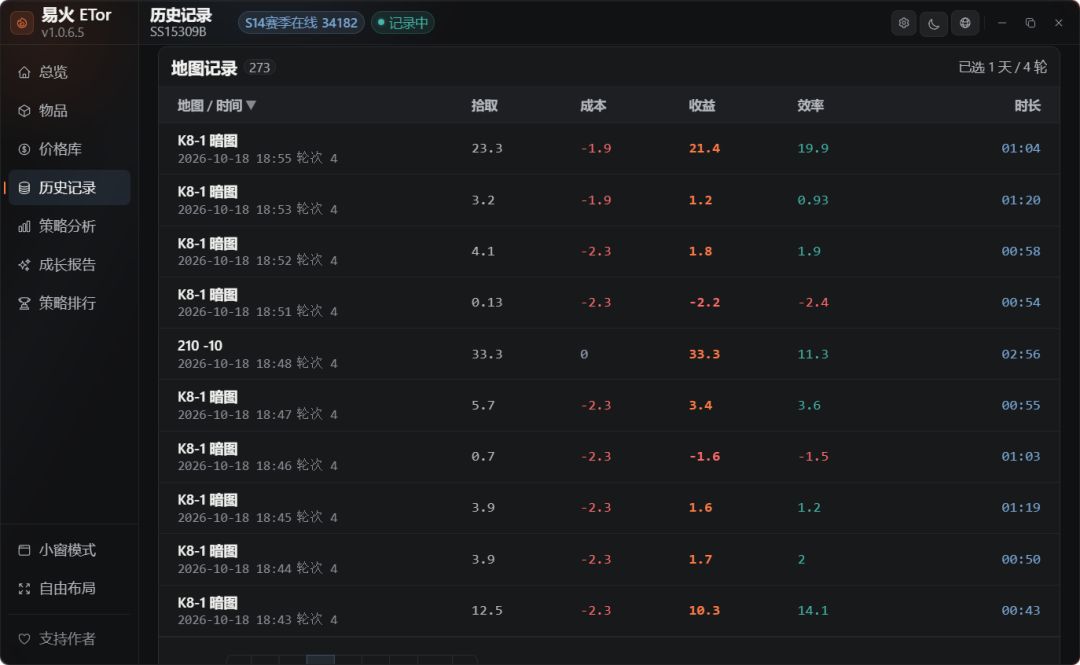Sort by the 时长 column header
1080x665 pixels.
[x=1027, y=105]
